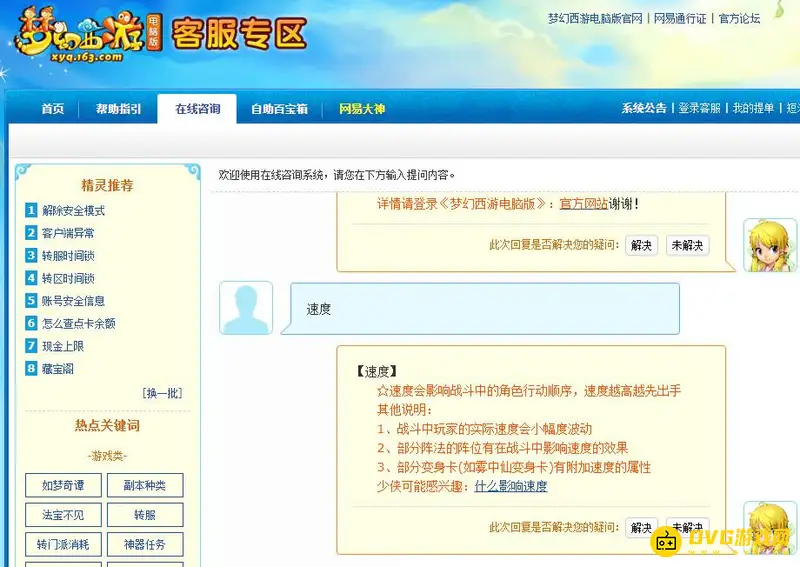Click the number 5 badge icon
The image size is (800, 567).
pyautogui.click(x=31, y=300)
